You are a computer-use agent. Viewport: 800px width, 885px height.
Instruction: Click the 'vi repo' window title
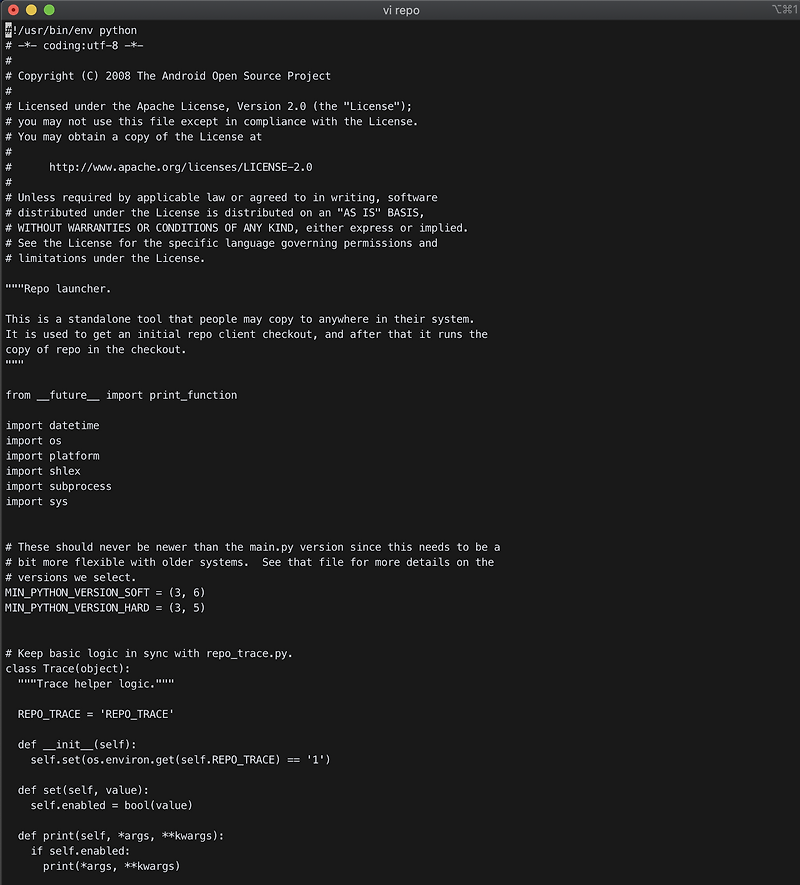click(400, 10)
